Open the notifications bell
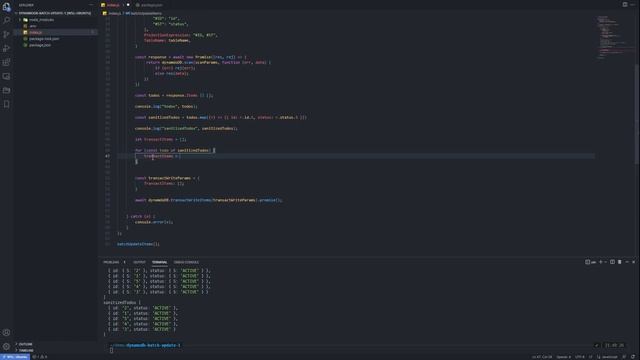 pyautogui.click(x=633, y=357)
